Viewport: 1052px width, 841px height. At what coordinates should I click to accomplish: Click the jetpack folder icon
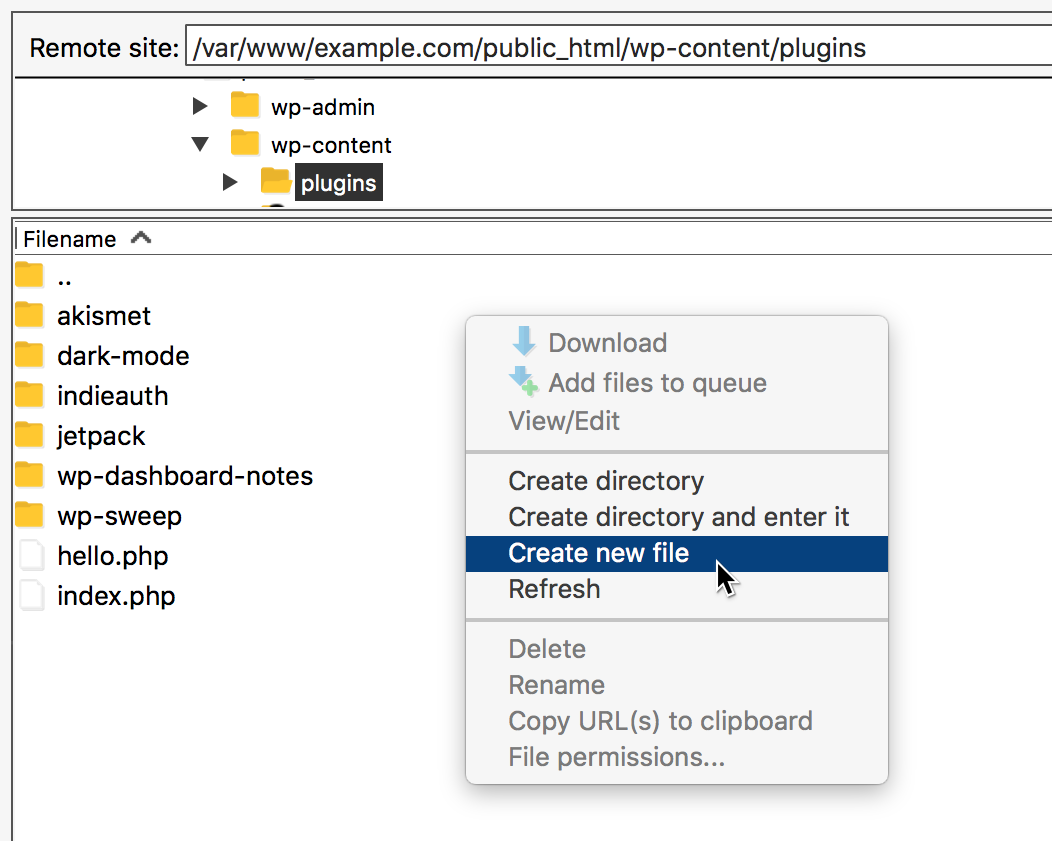(29, 435)
